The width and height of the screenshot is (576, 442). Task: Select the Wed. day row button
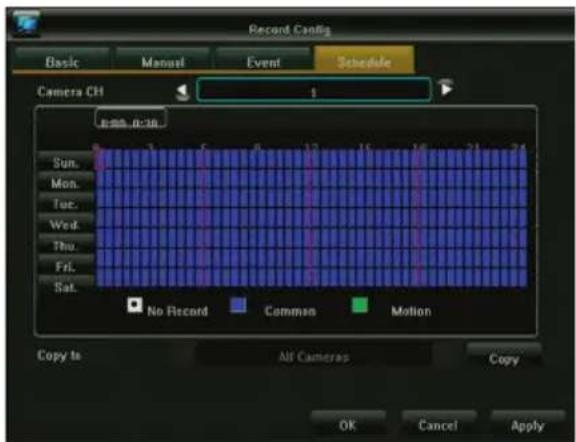click(66, 223)
